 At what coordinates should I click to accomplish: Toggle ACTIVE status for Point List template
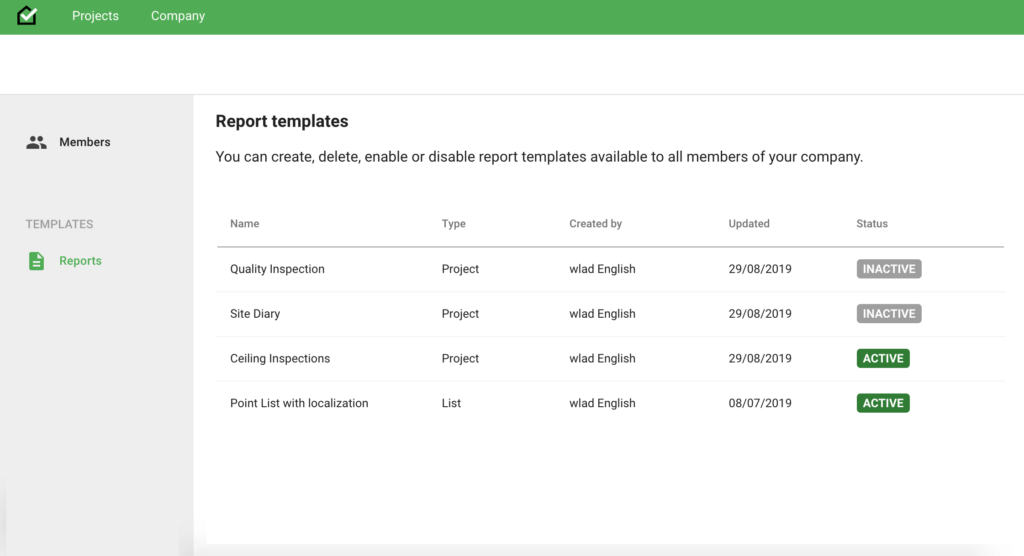pos(883,404)
